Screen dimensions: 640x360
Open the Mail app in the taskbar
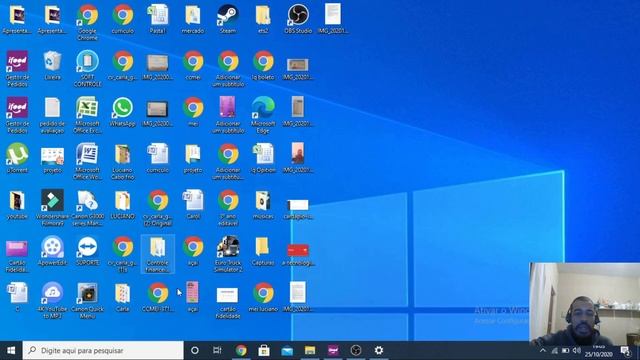[287, 350]
